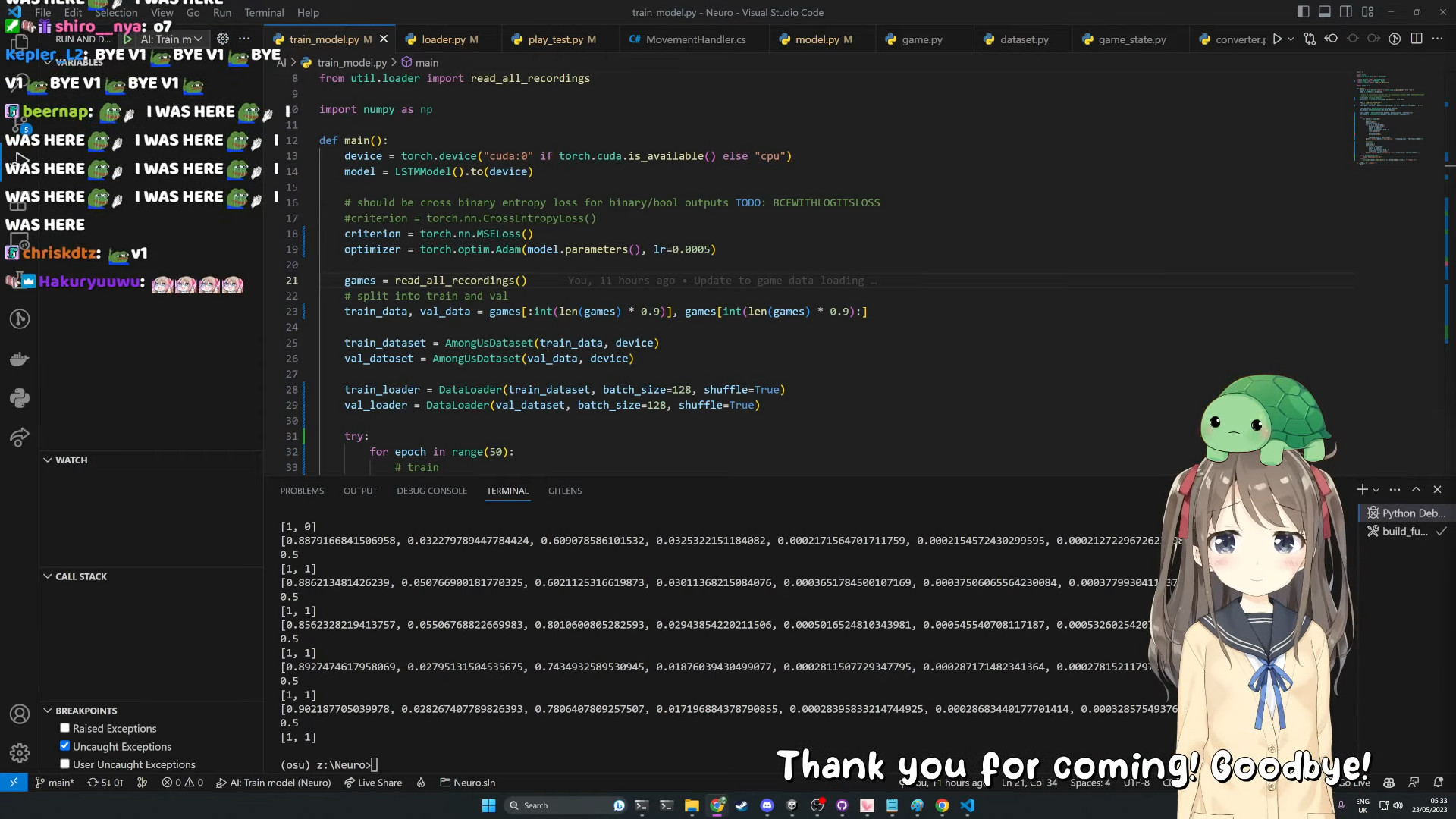Uncheck the Uncaught Exceptions breakpoint
This screenshot has height=819, width=1456.
pos(65,746)
